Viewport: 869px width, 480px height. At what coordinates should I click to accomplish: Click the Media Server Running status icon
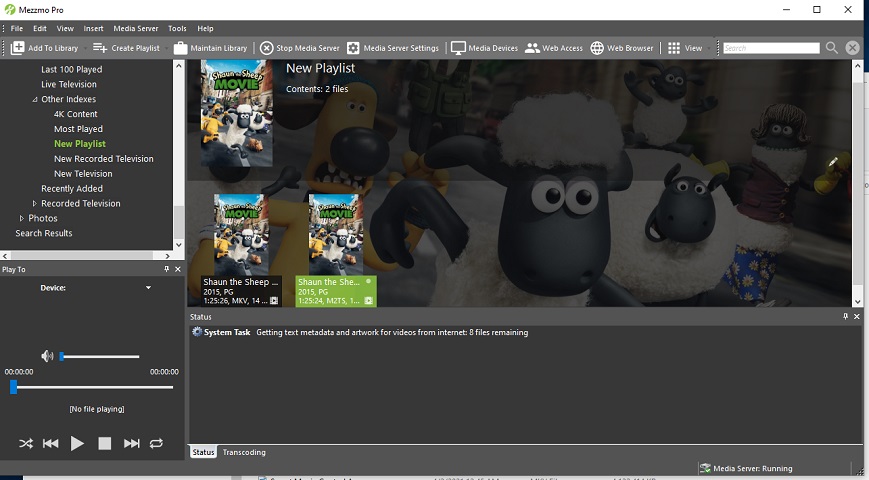click(705, 468)
